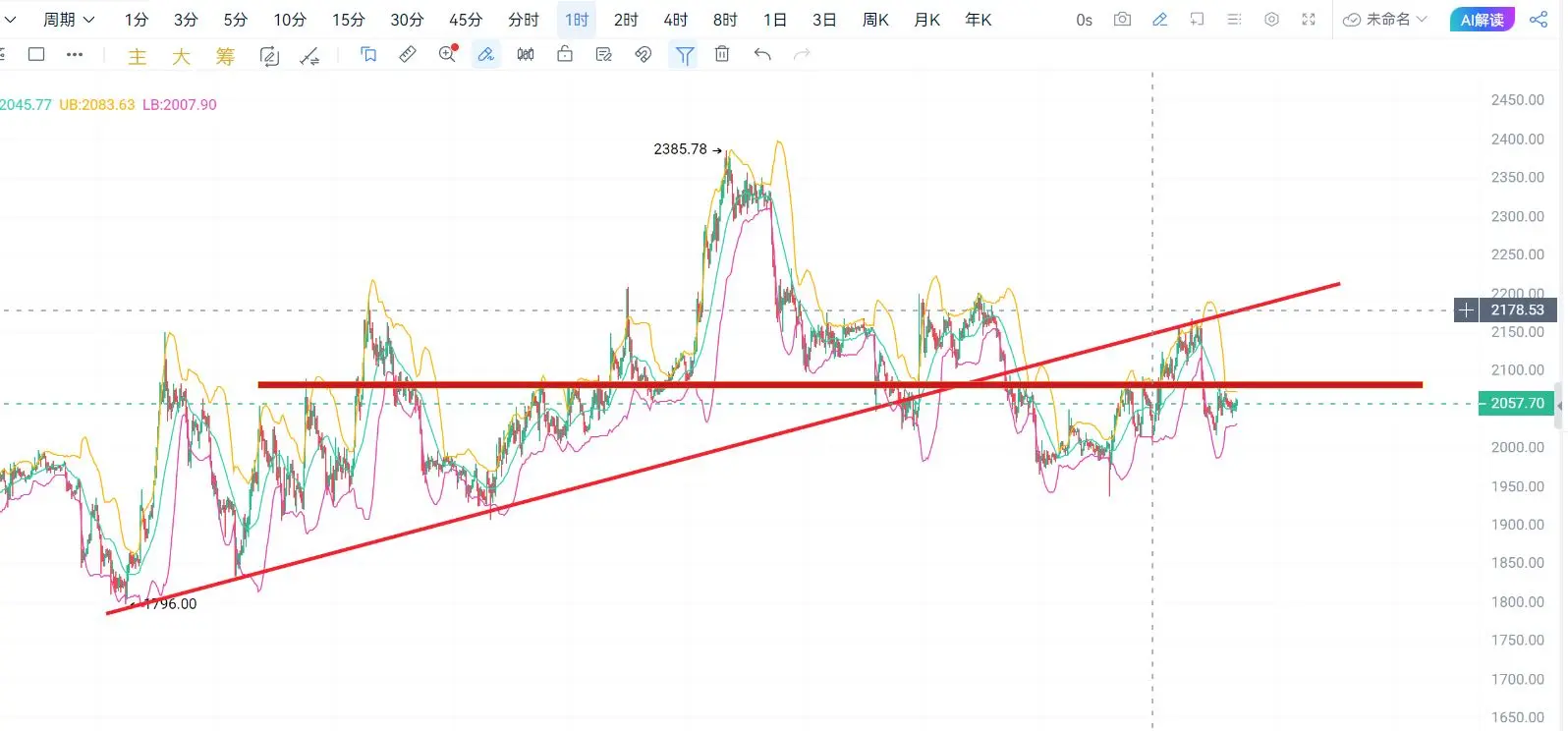
Task: Take a chart screenshot with camera icon
Action: click(x=1122, y=20)
